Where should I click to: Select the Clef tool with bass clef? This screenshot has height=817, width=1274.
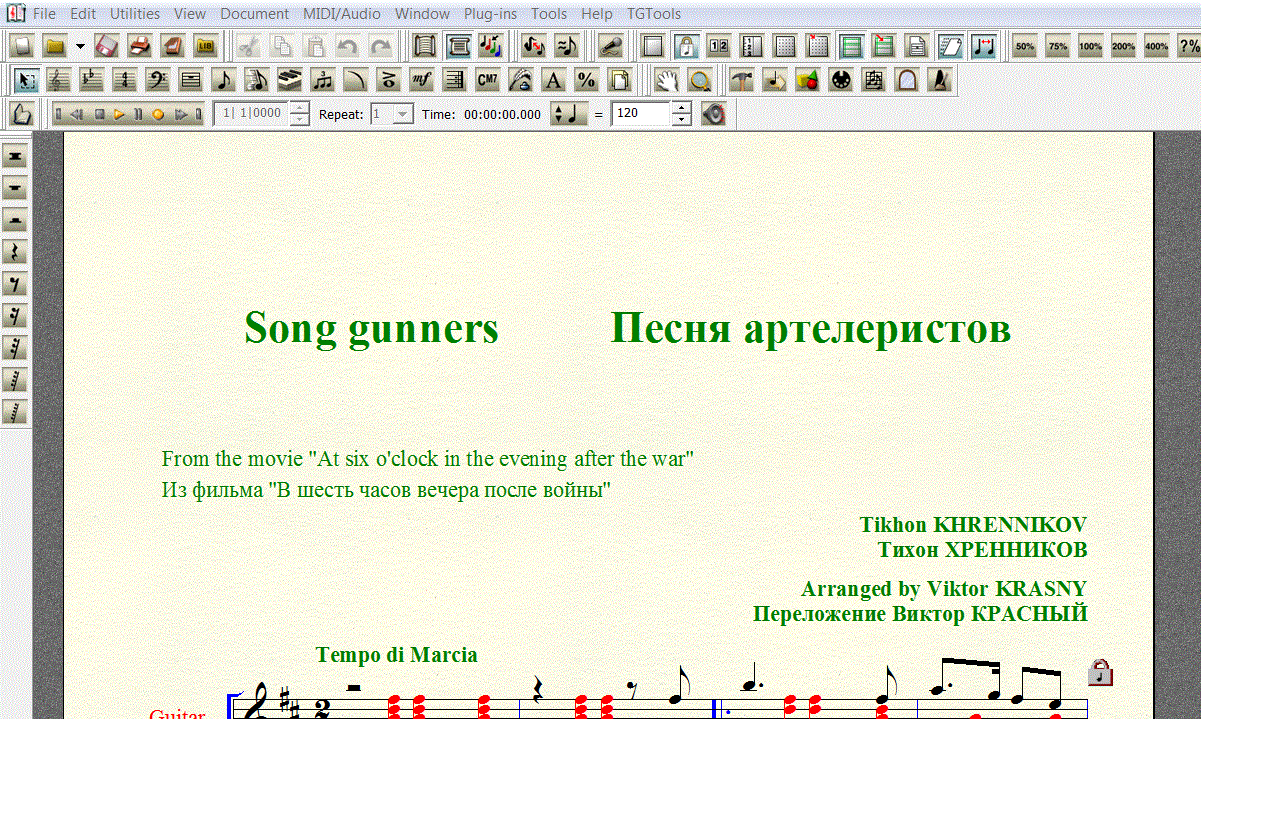tap(157, 80)
